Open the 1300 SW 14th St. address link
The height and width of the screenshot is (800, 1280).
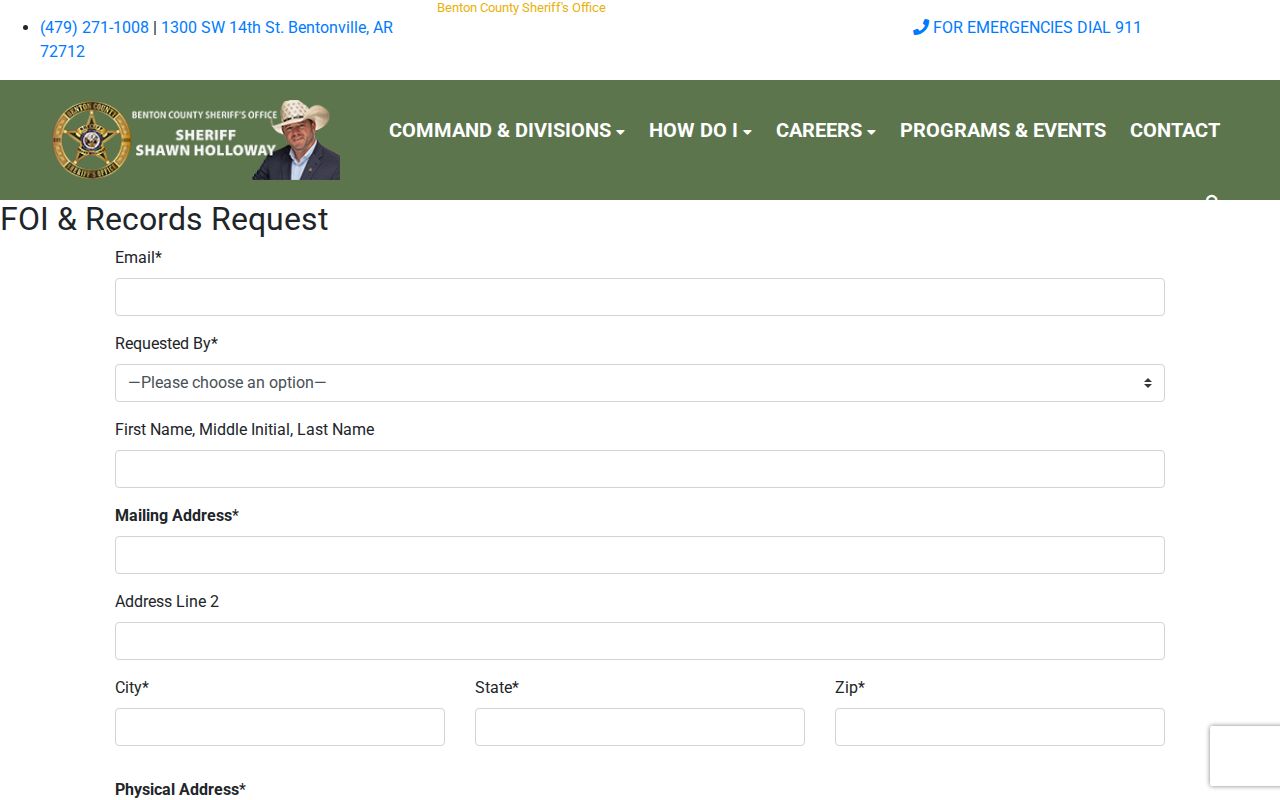pyautogui.click(x=216, y=40)
